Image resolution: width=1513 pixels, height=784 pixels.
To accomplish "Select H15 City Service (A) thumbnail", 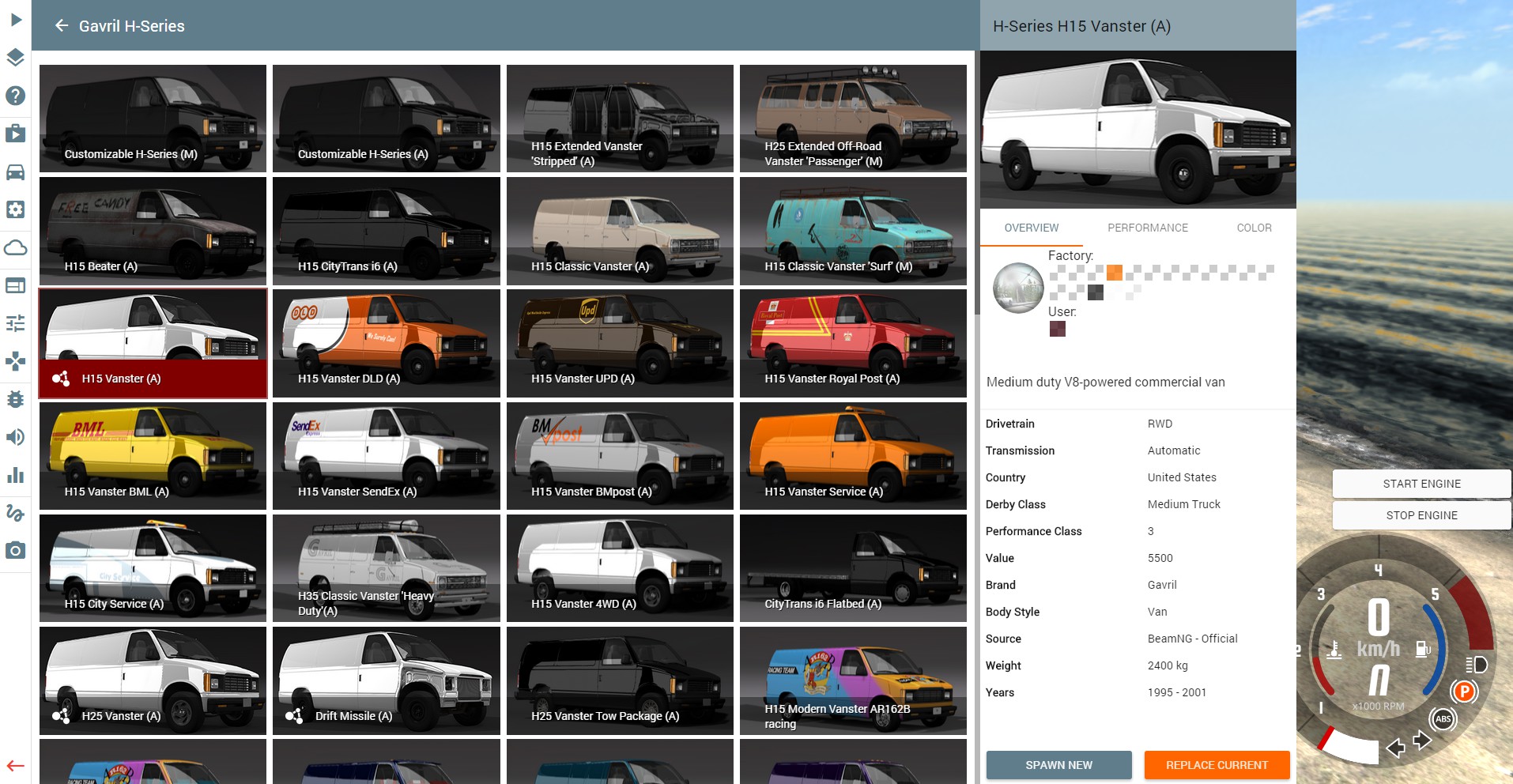I will point(153,568).
